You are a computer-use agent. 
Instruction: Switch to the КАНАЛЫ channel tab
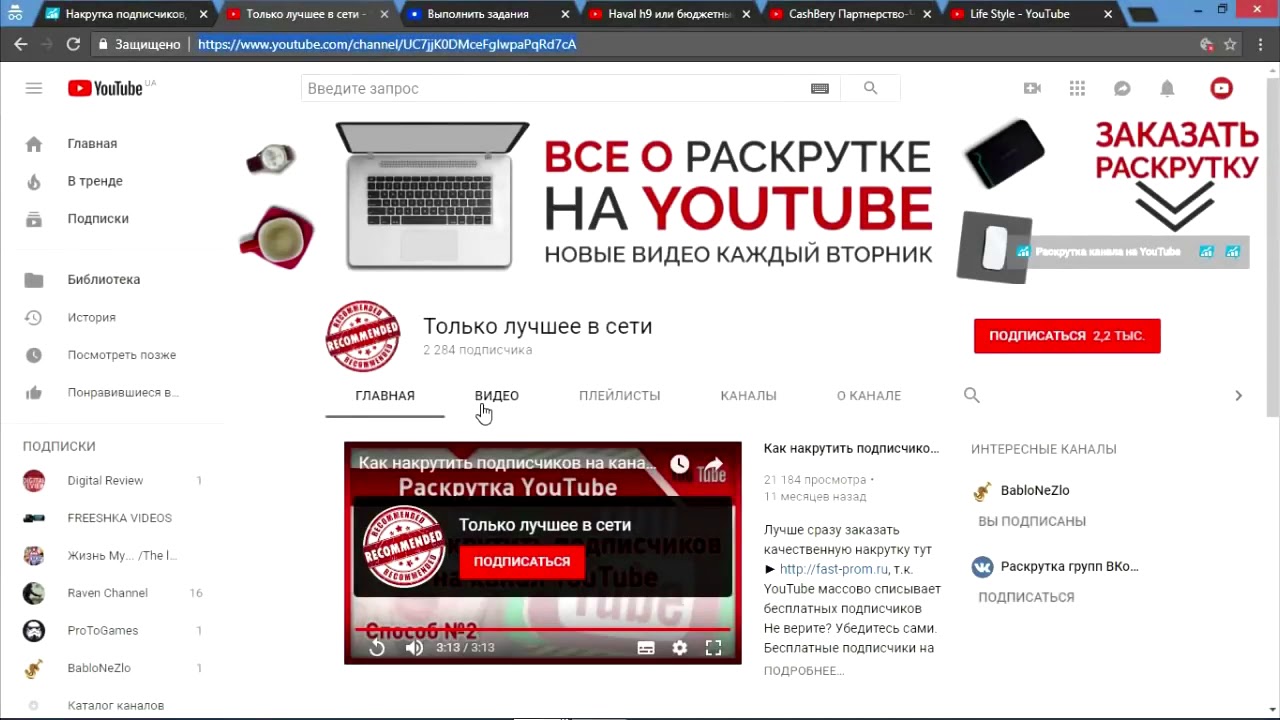tap(749, 395)
